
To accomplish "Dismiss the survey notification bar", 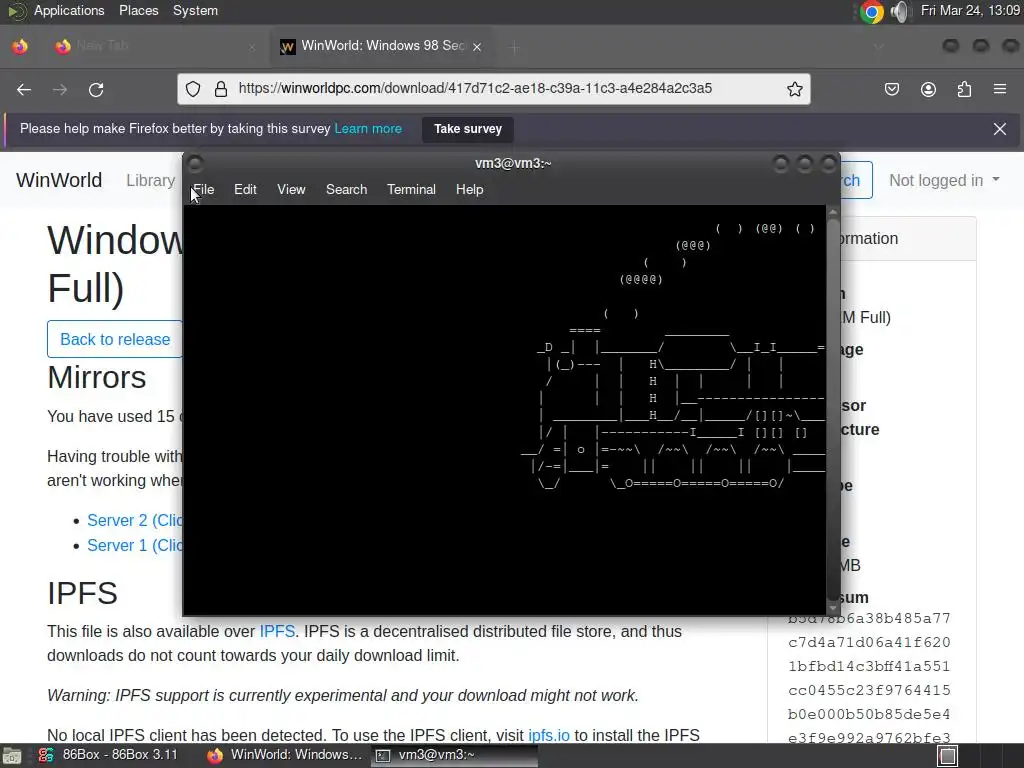I will tap(1000, 129).
